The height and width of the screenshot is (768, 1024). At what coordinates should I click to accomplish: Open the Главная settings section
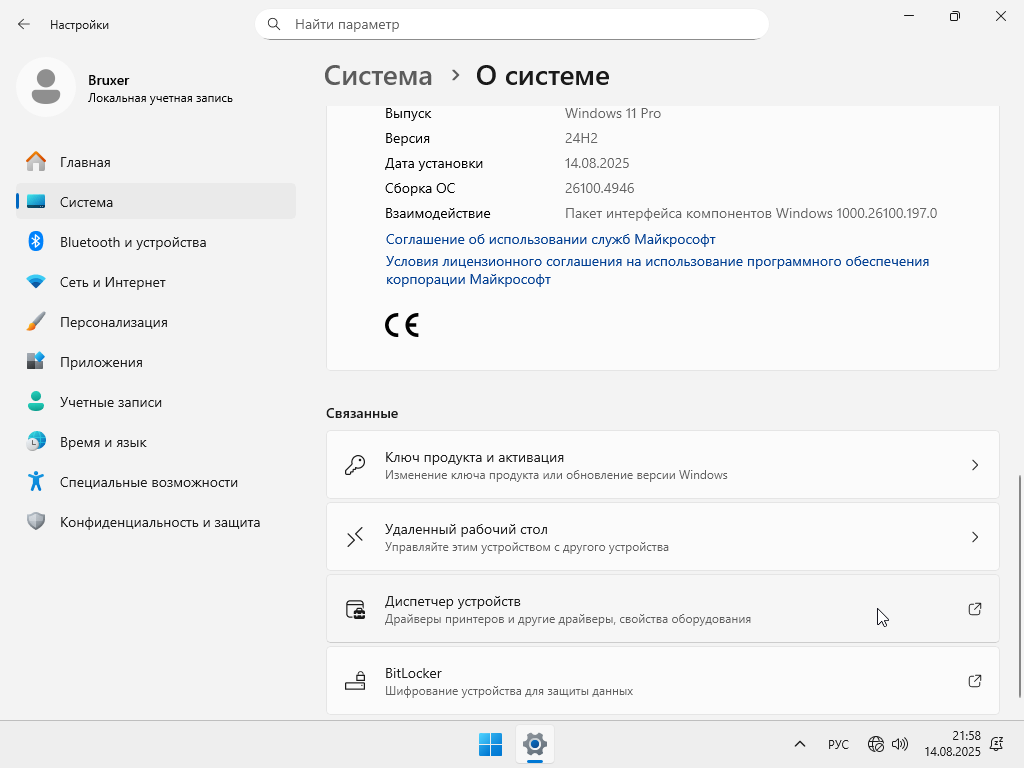pyautogui.click(x=156, y=161)
